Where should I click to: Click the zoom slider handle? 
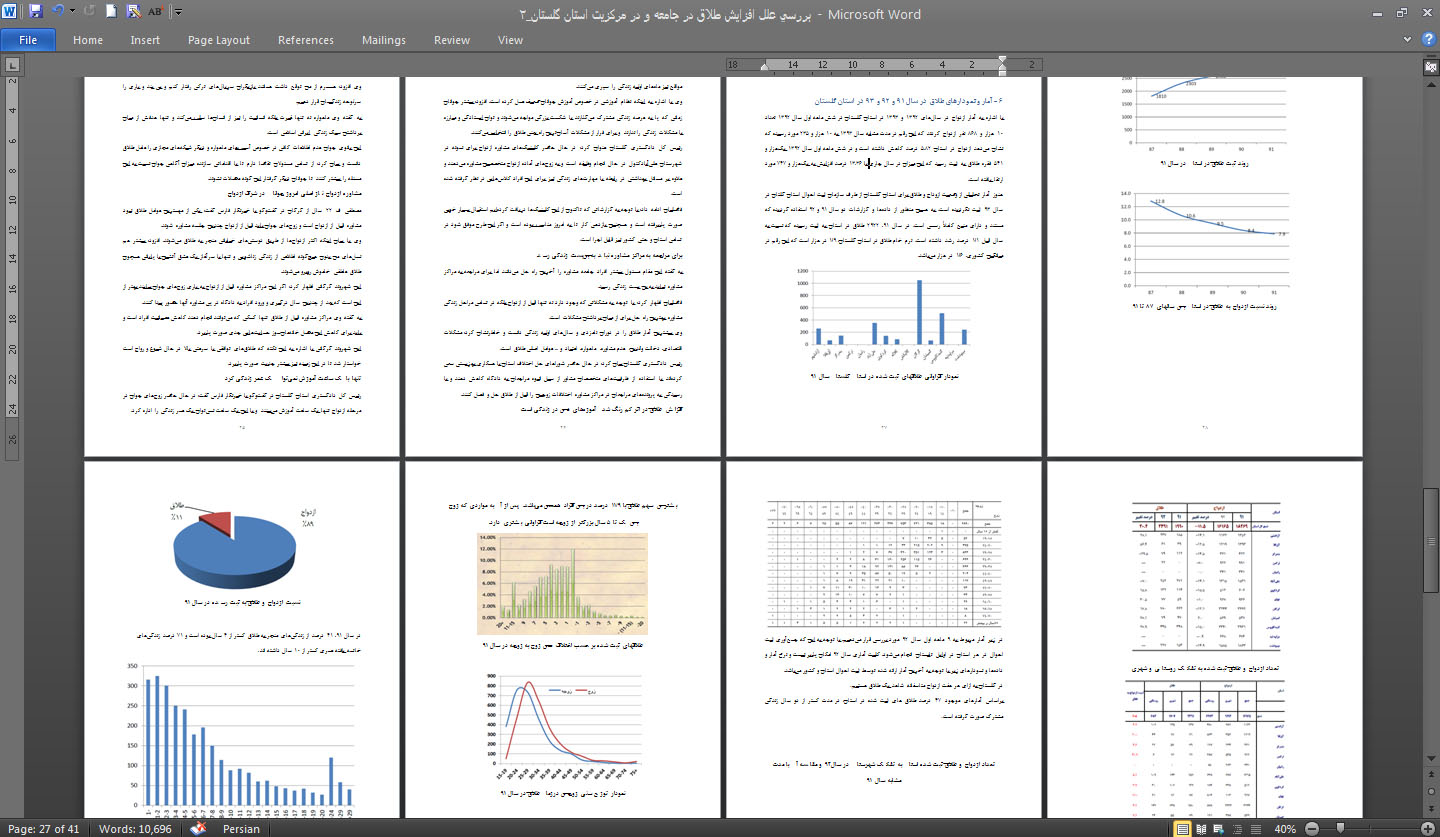pyautogui.click(x=1340, y=829)
